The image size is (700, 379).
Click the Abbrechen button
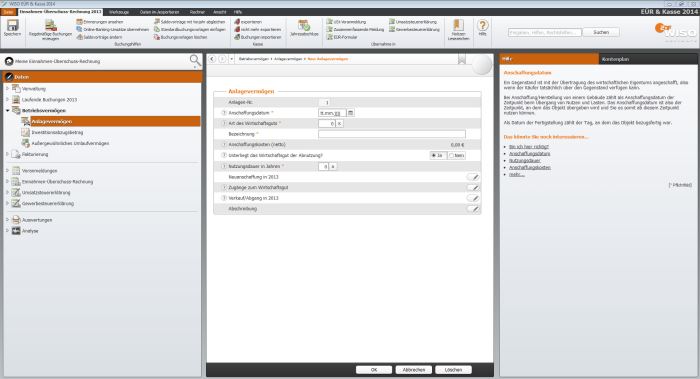(414, 370)
